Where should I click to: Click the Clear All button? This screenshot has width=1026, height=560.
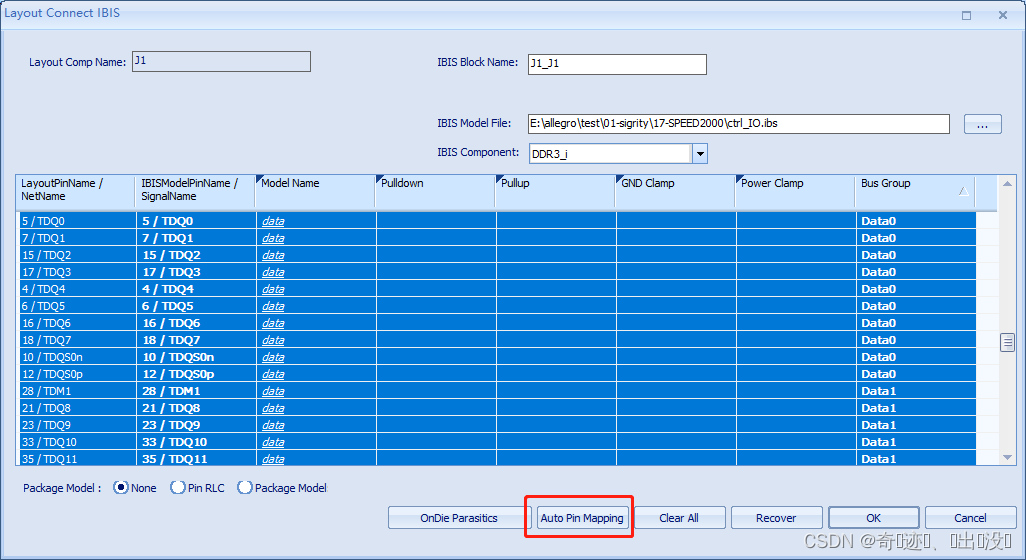click(679, 517)
